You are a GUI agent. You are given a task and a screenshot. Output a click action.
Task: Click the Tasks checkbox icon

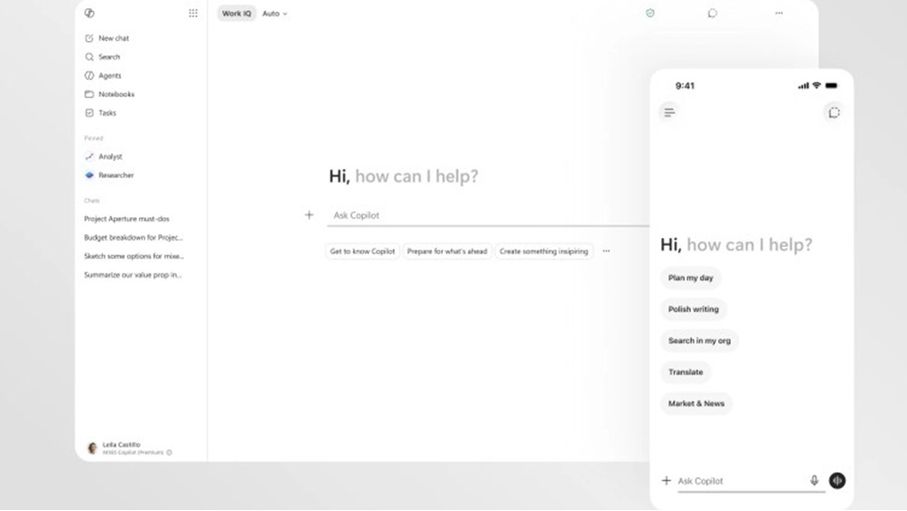89,113
